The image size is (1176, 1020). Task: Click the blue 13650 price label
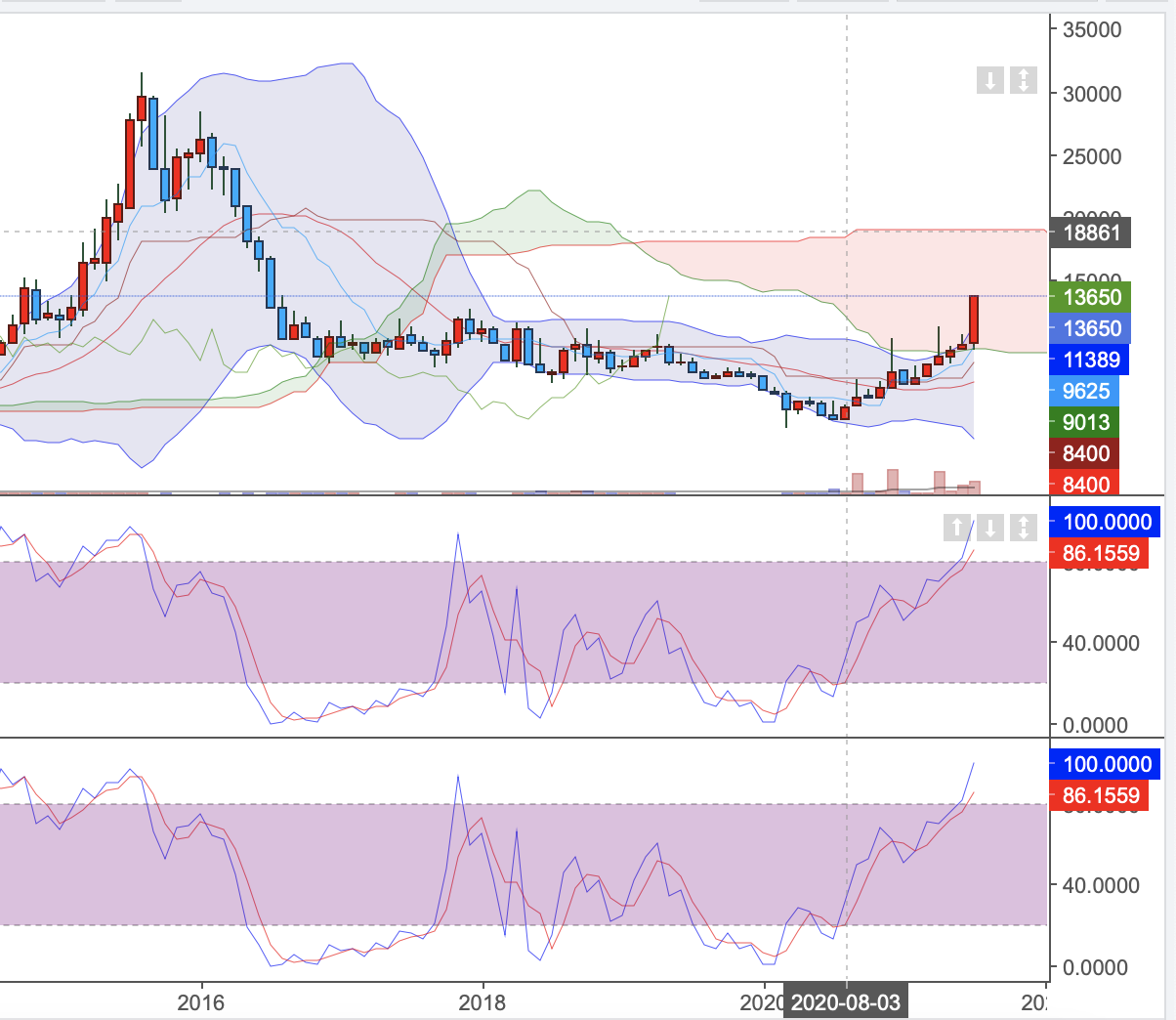coord(1091,328)
